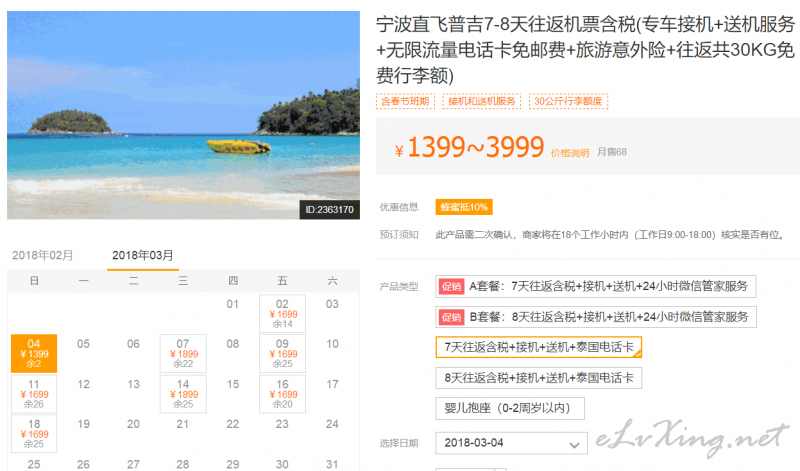Click the 月售68 monthly sales text
Image resolution: width=800 pixels, height=471 pixels.
pos(612,152)
